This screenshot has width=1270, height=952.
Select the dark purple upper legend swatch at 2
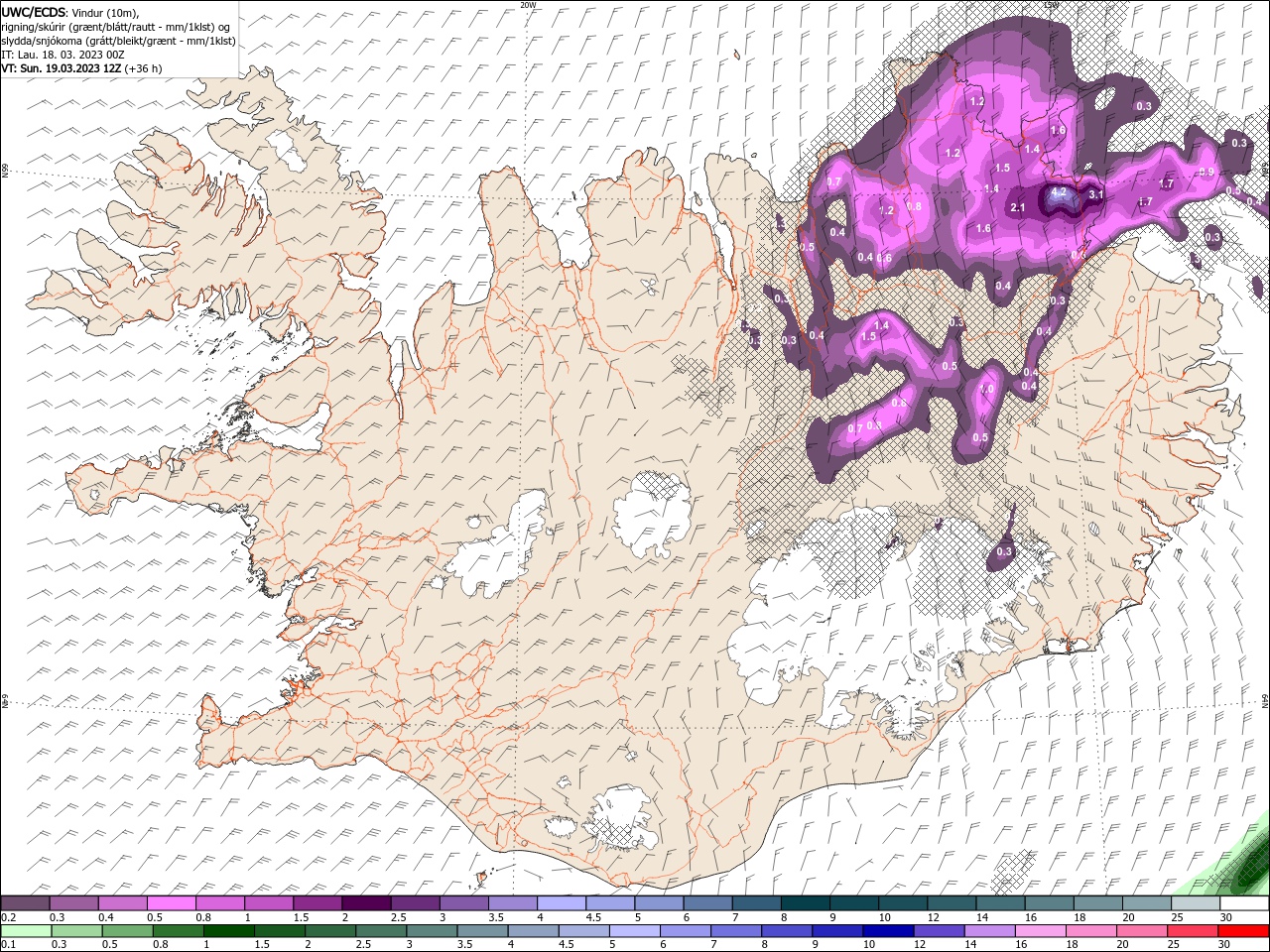[x=365, y=903]
